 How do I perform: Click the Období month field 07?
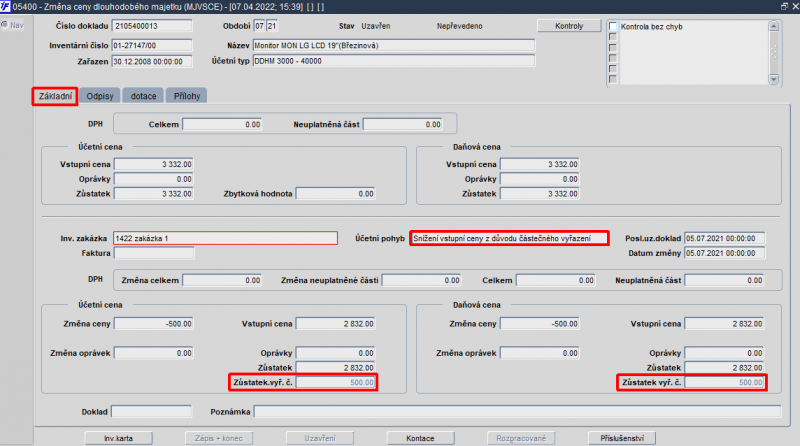click(x=260, y=26)
